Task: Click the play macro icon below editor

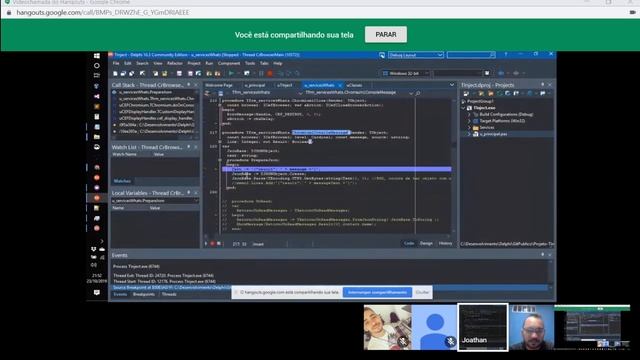Action: click(206, 244)
